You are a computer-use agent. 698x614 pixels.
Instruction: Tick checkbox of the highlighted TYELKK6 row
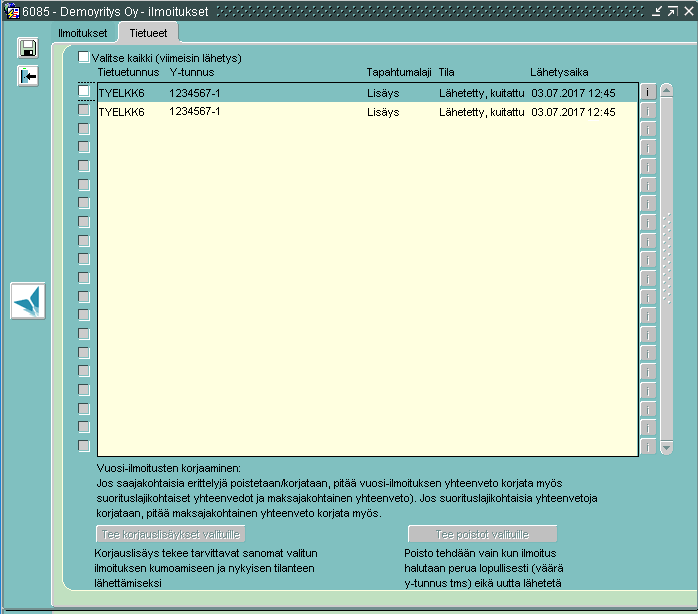coord(84,91)
